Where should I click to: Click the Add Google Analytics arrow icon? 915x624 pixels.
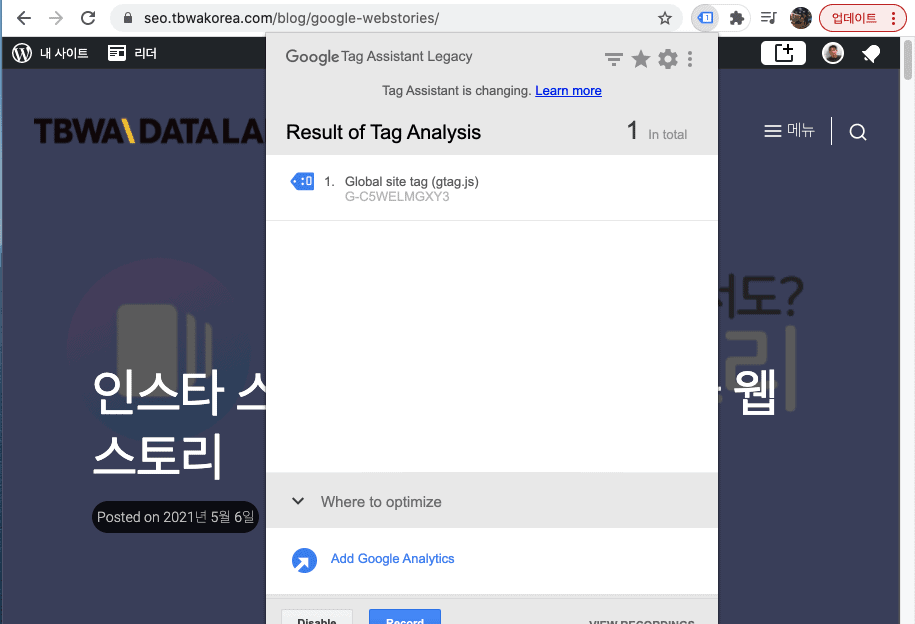pyautogui.click(x=304, y=560)
